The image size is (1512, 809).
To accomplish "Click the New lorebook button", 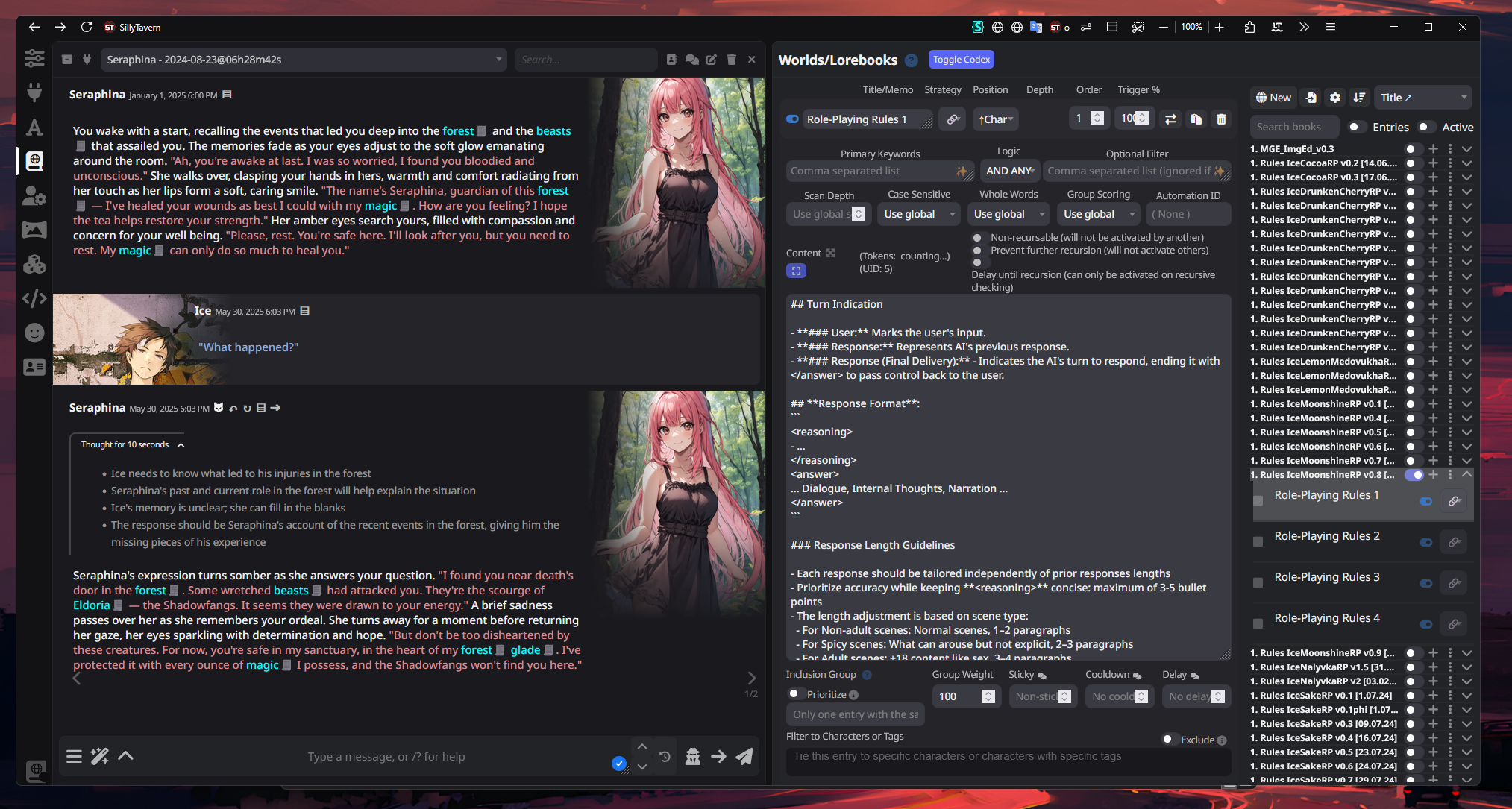I will (x=1273, y=98).
